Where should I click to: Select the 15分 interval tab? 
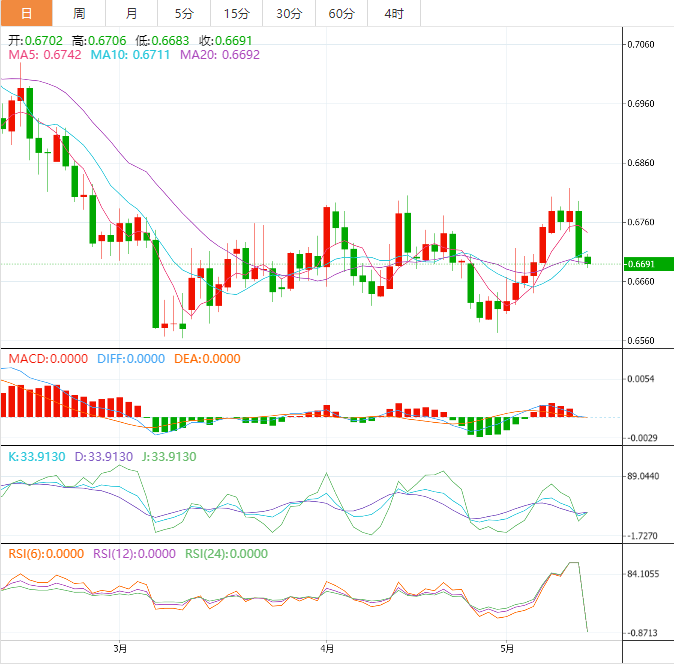[x=236, y=13]
